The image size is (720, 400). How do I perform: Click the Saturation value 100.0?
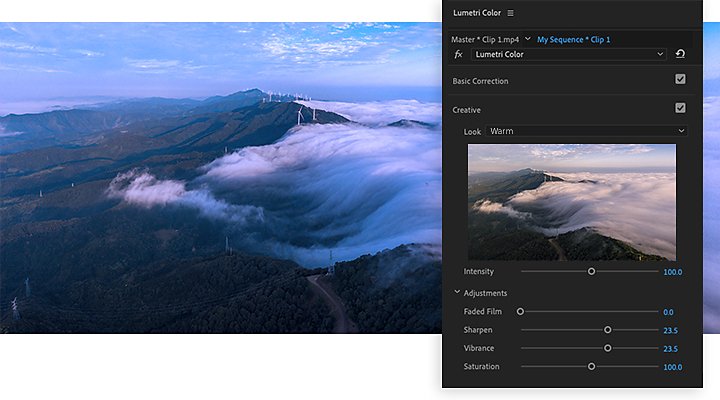(673, 367)
